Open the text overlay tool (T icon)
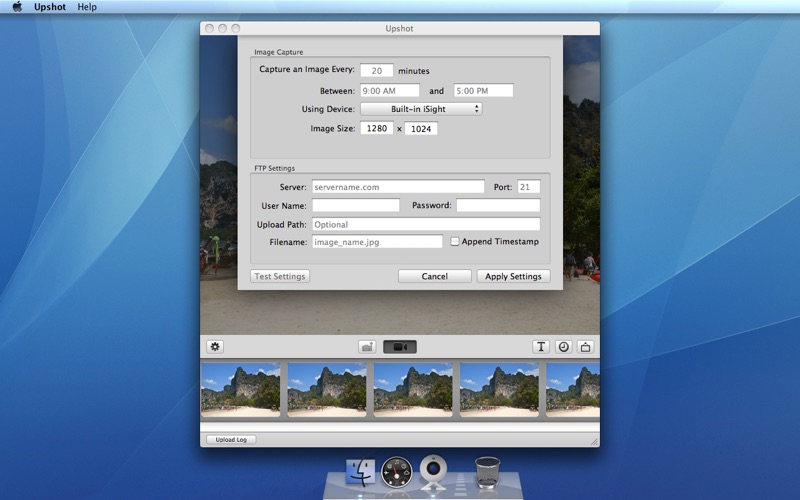Image resolution: width=800 pixels, height=500 pixels. pos(541,347)
